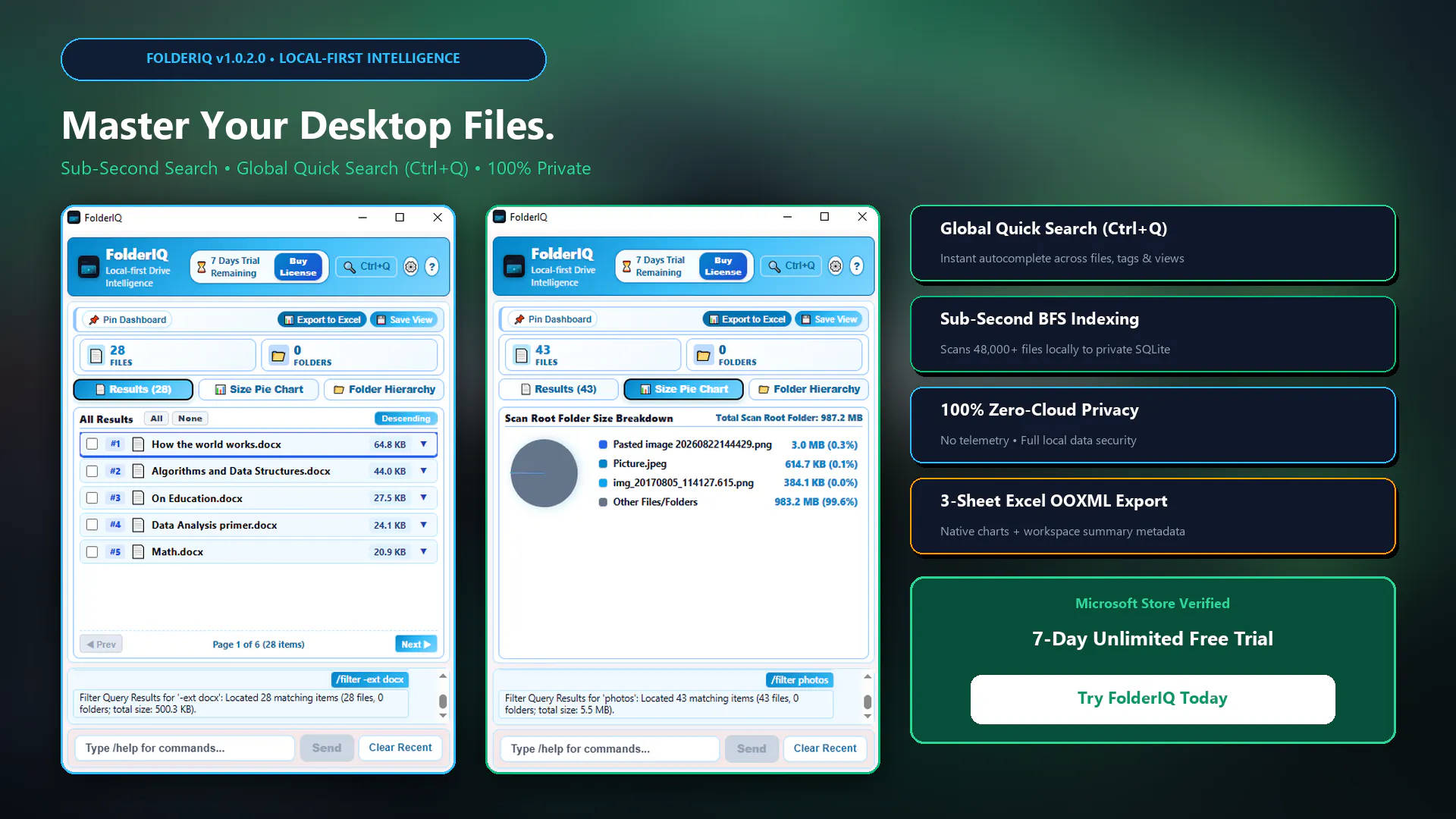Click Save View in right window

[829, 319]
